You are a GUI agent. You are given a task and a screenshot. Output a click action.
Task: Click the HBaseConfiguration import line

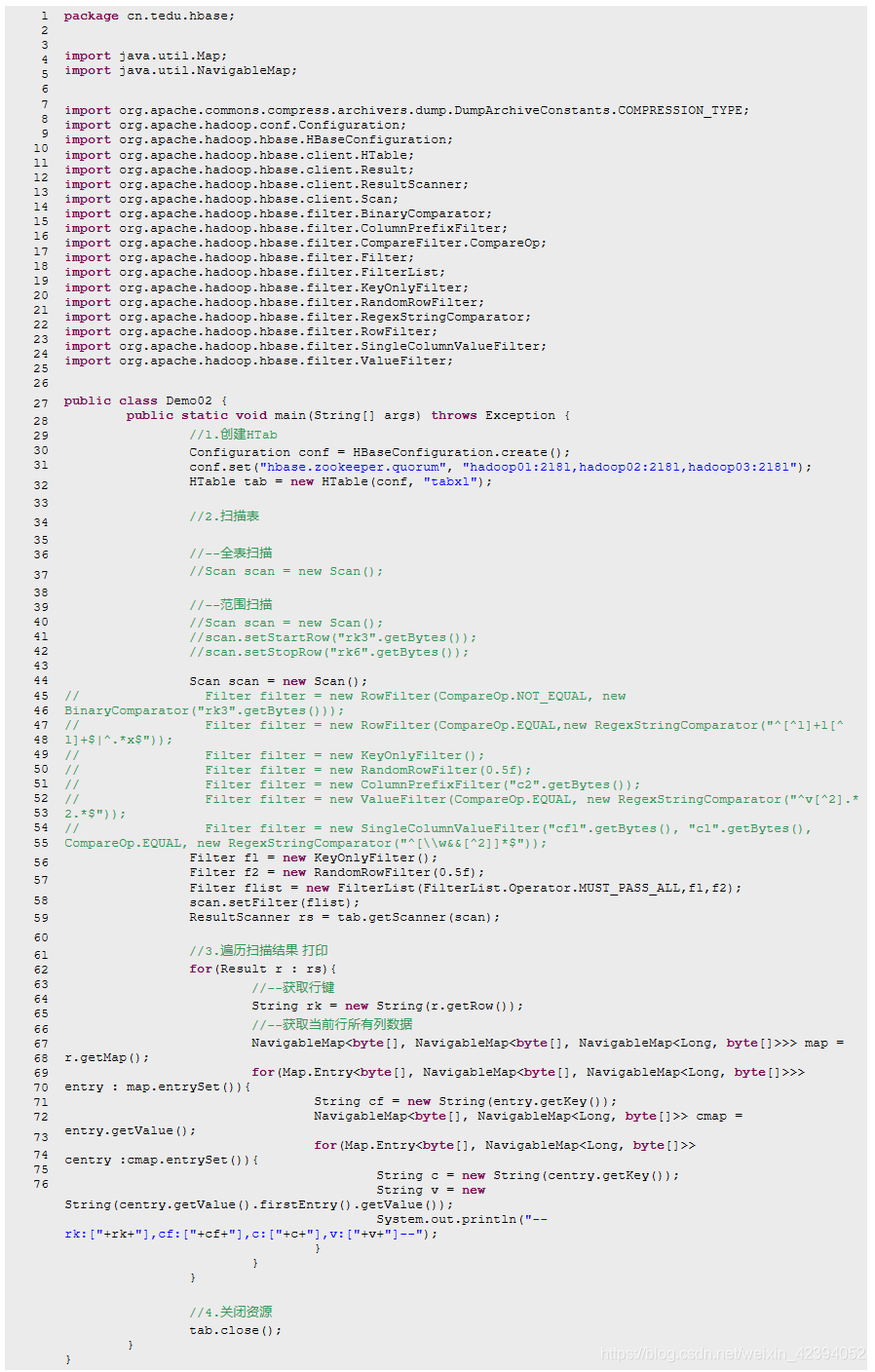tap(259, 139)
